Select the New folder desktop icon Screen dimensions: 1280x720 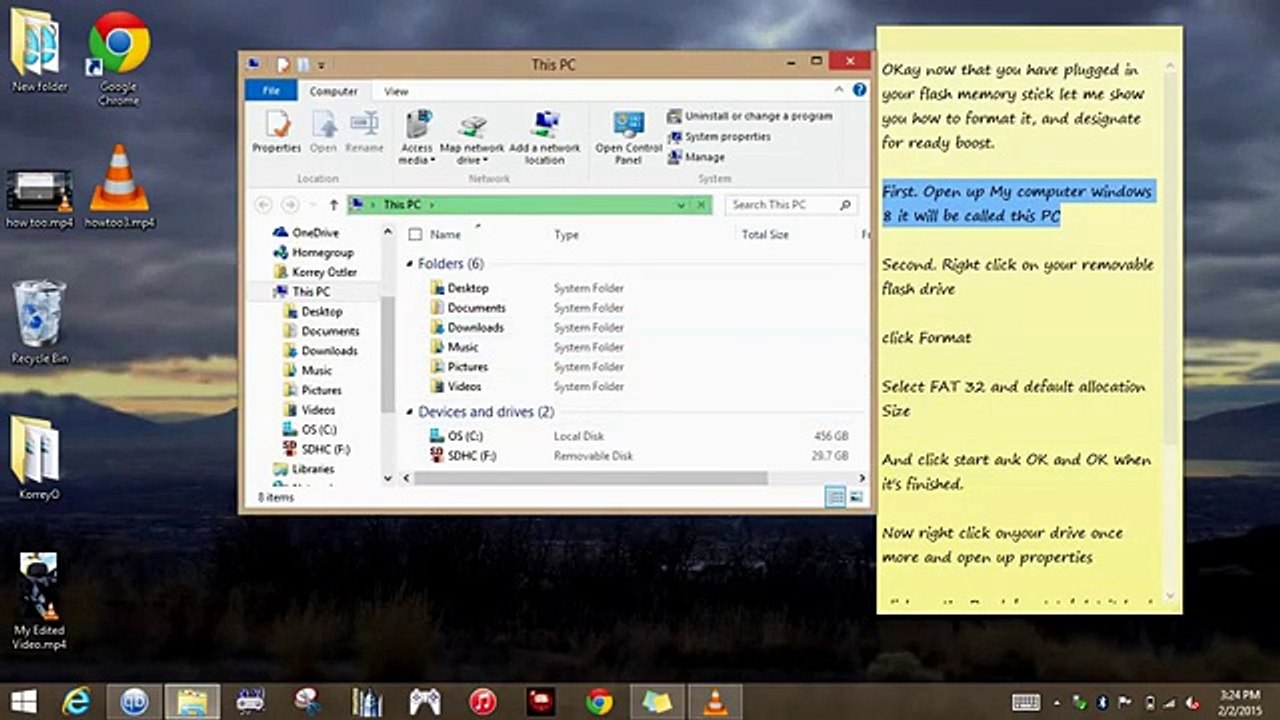click(38, 50)
